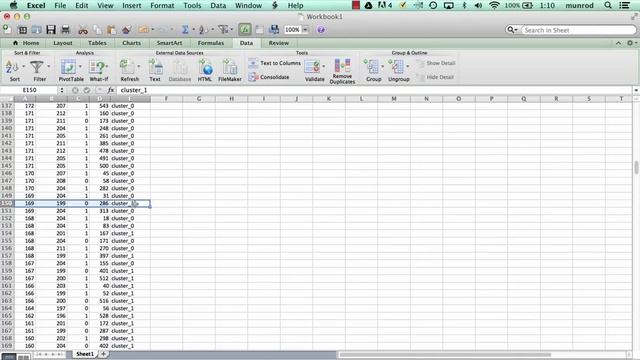Click the Group outline icon
The image size is (640, 360).
(x=372, y=67)
